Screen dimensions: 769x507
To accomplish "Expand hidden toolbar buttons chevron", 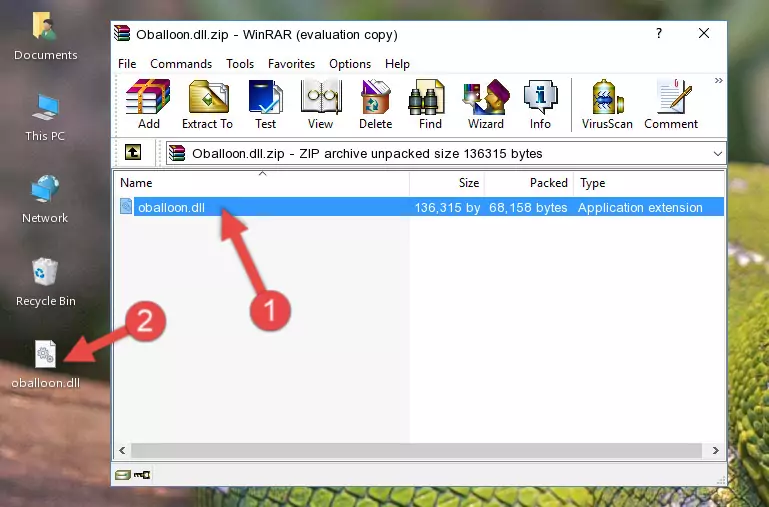I will [718, 80].
